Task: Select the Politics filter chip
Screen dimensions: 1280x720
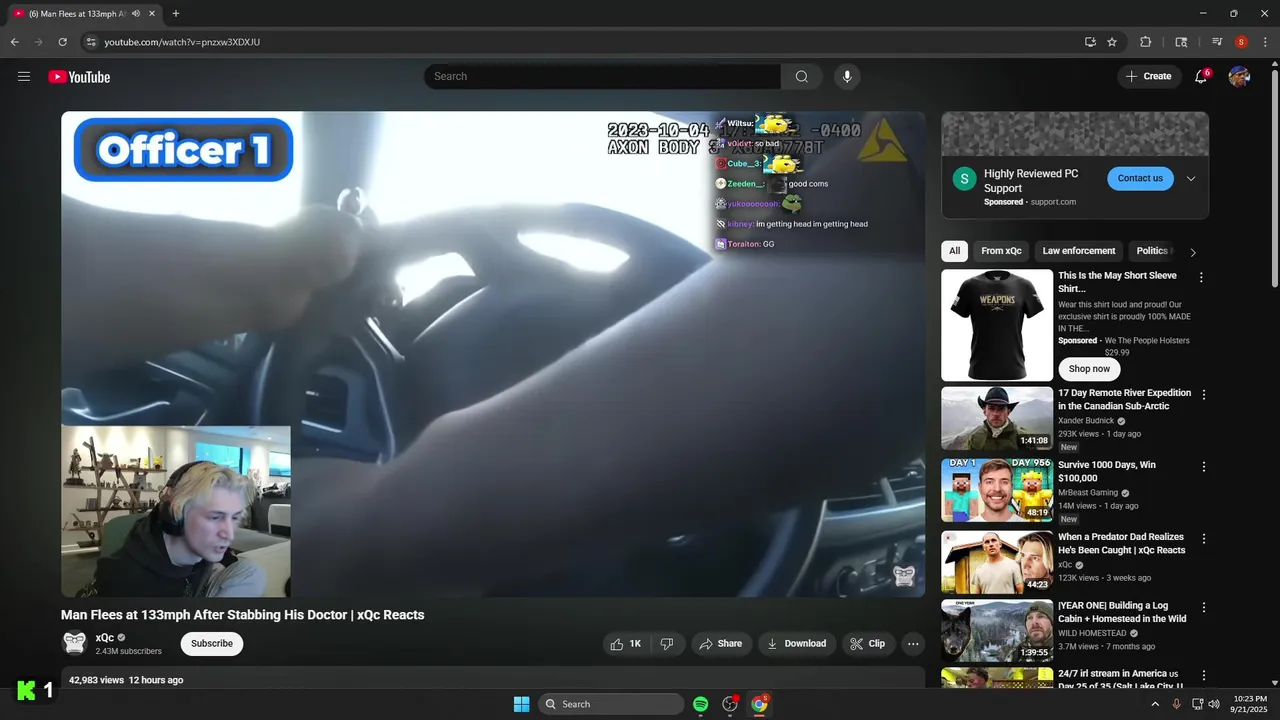Action: tap(1153, 251)
